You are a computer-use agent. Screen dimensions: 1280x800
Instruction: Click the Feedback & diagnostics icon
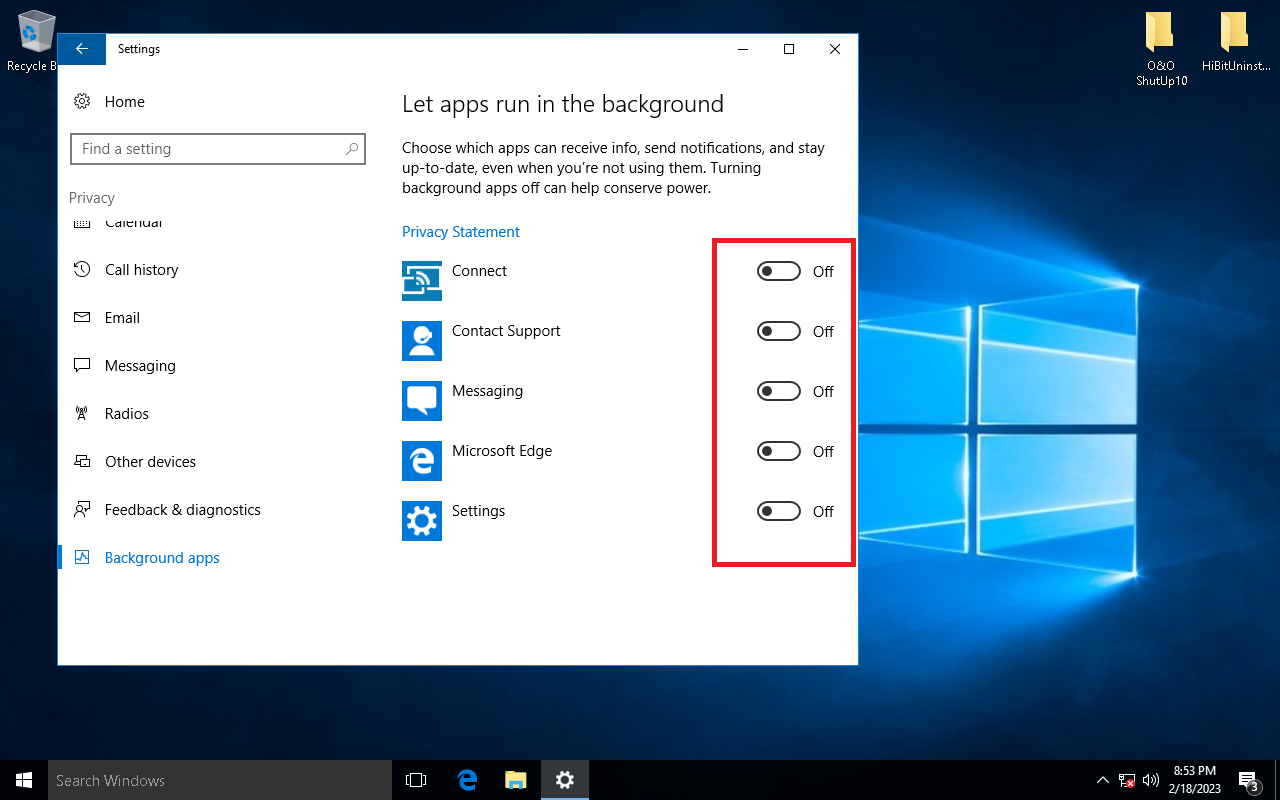(x=83, y=510)
